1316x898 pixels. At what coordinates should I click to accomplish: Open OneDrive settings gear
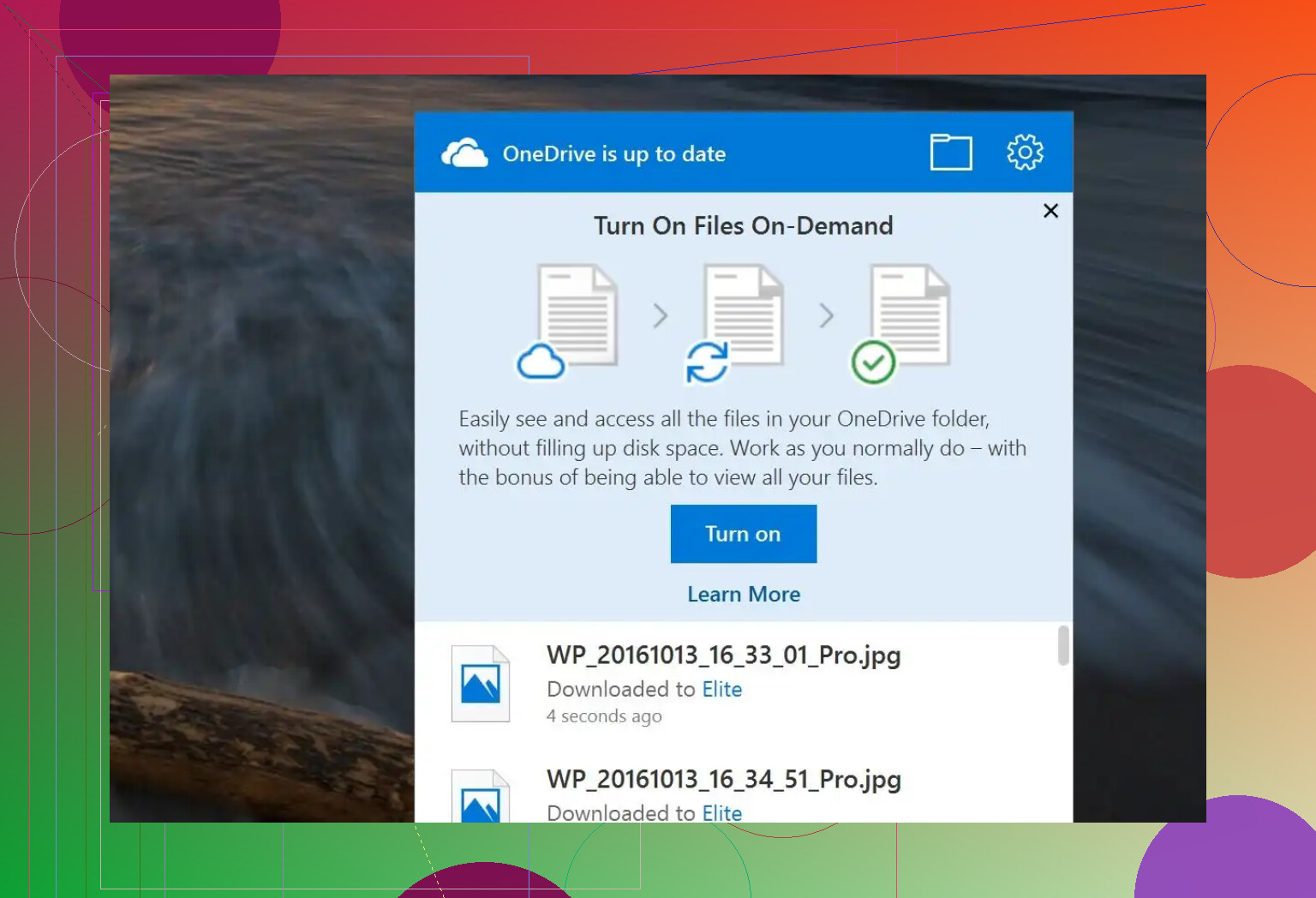click(1025, 153)
